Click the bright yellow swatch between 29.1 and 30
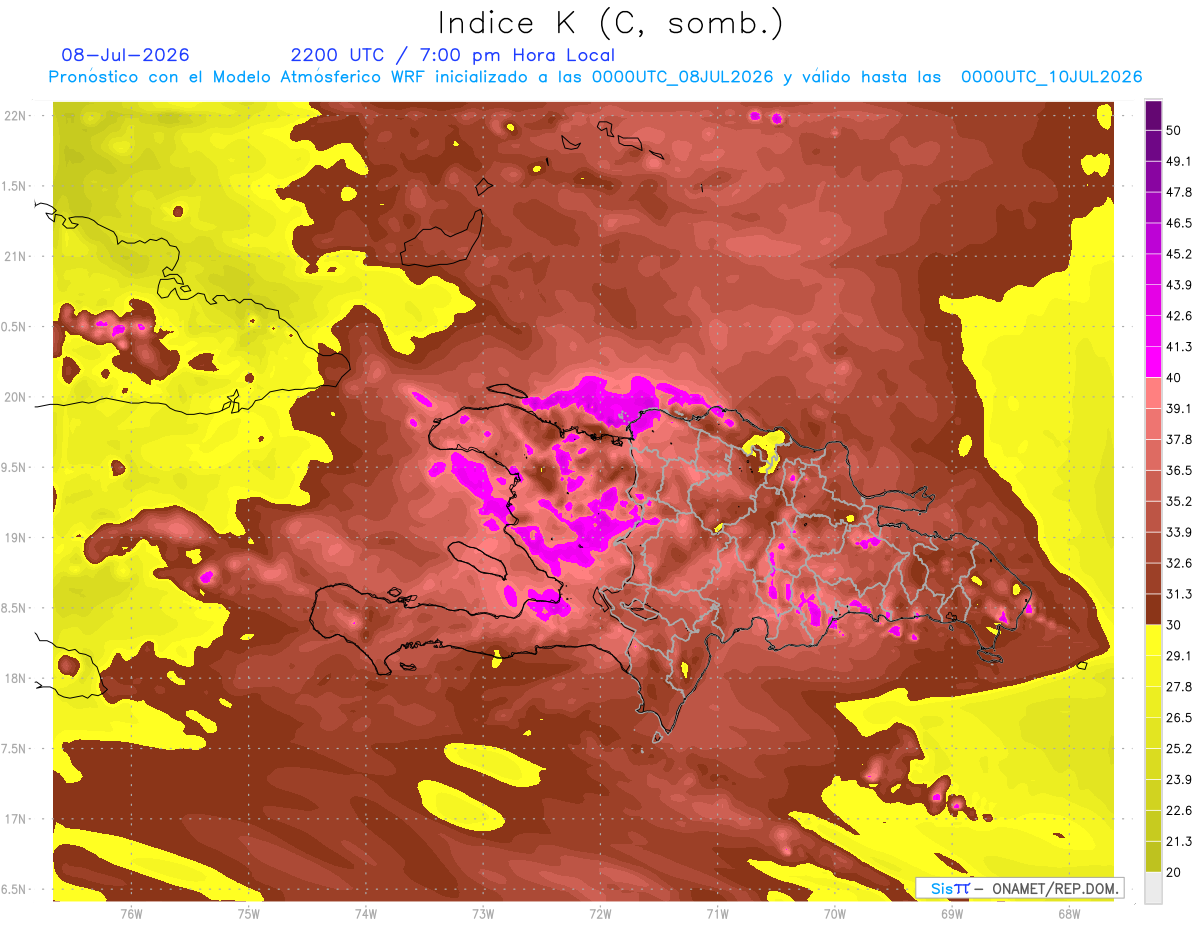The height and width of the screenshot is (927, 1200). [x=1153, y=639]
